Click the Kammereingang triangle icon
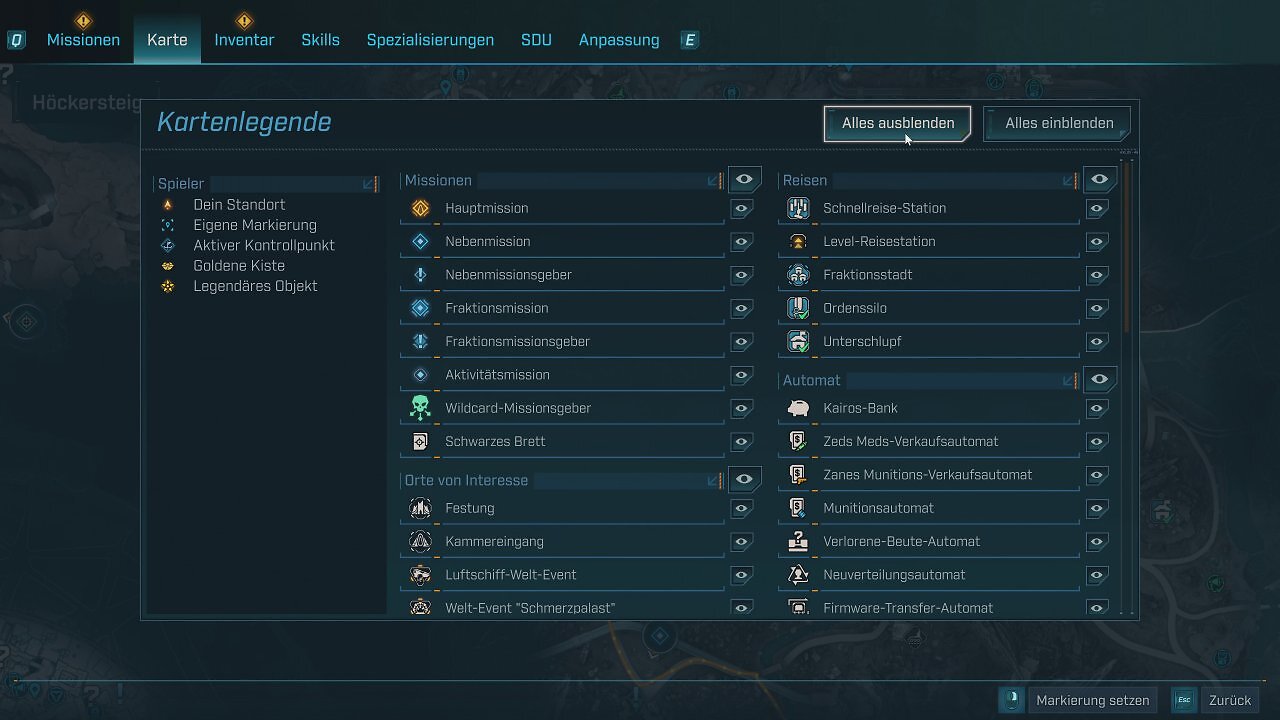1280x720 pixels. coord(421,541)
